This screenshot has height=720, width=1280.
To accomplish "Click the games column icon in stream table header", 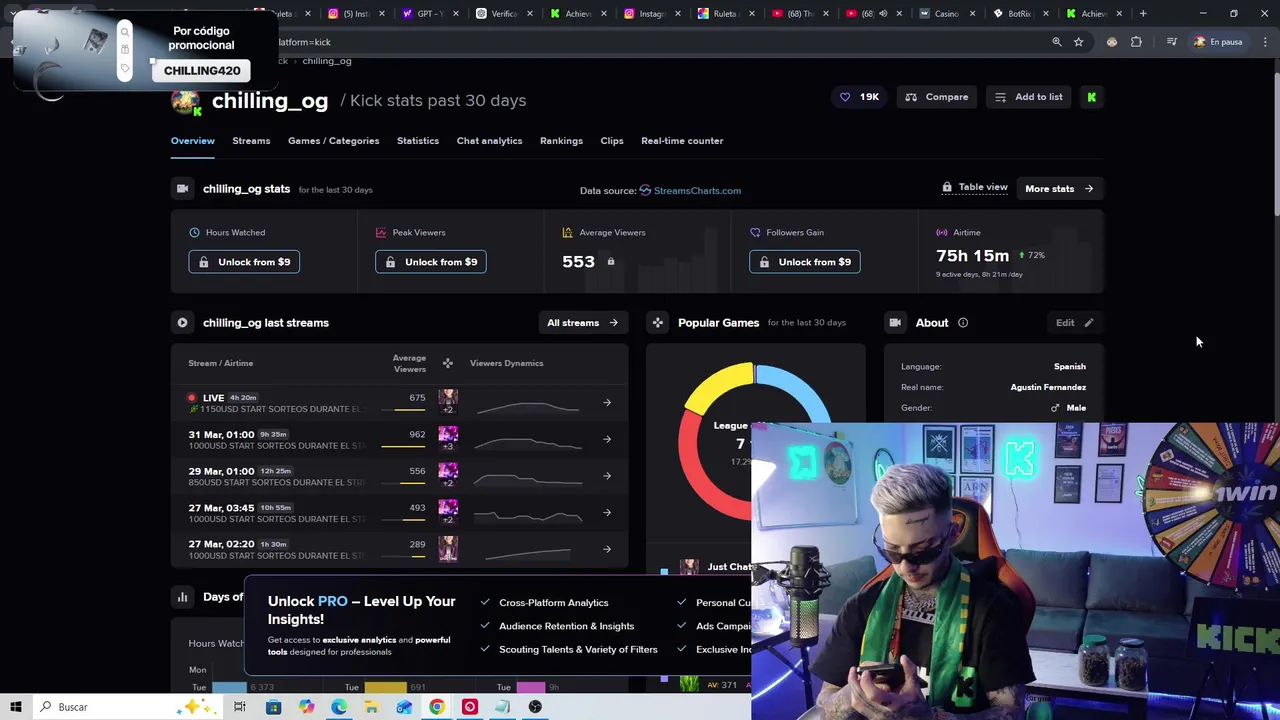I will click(x=448, y=363).
